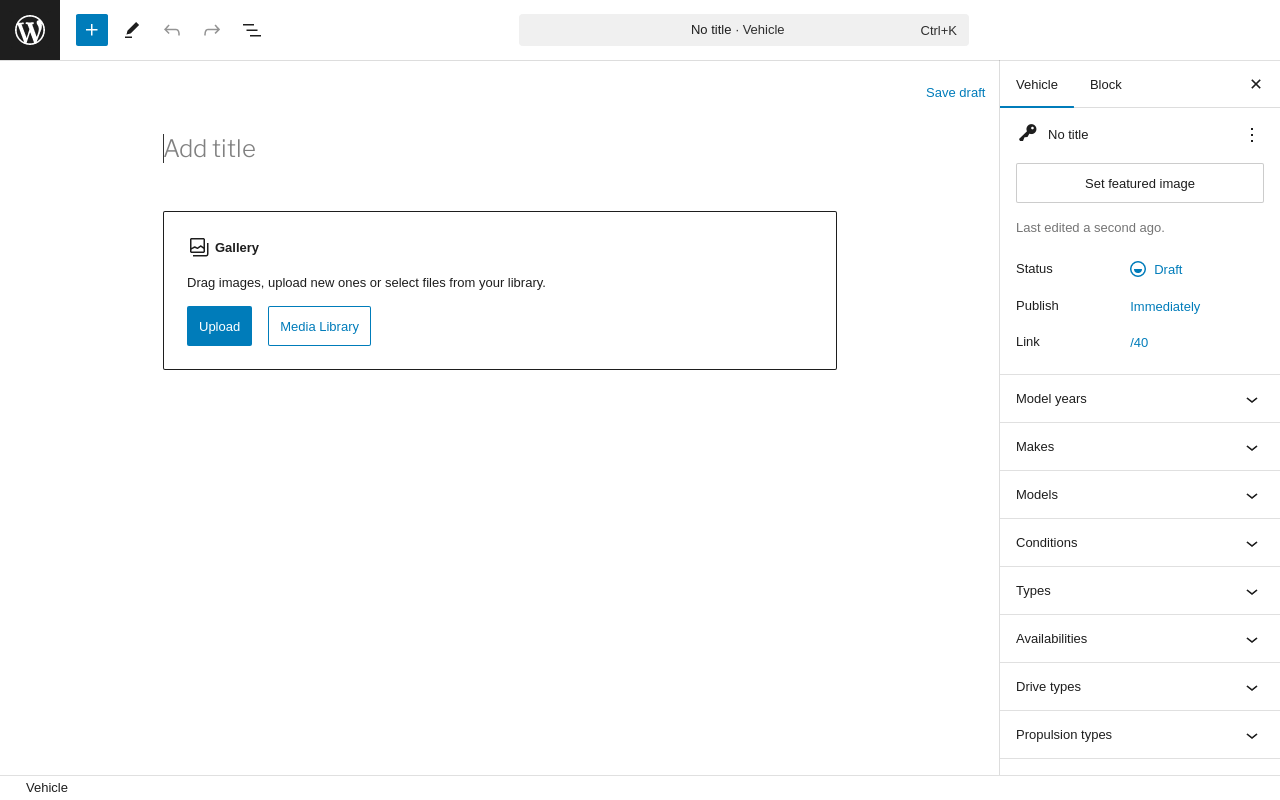Close the settings sidebar panel
This screenshot has width=1280, height=800.
(1256, 84)
